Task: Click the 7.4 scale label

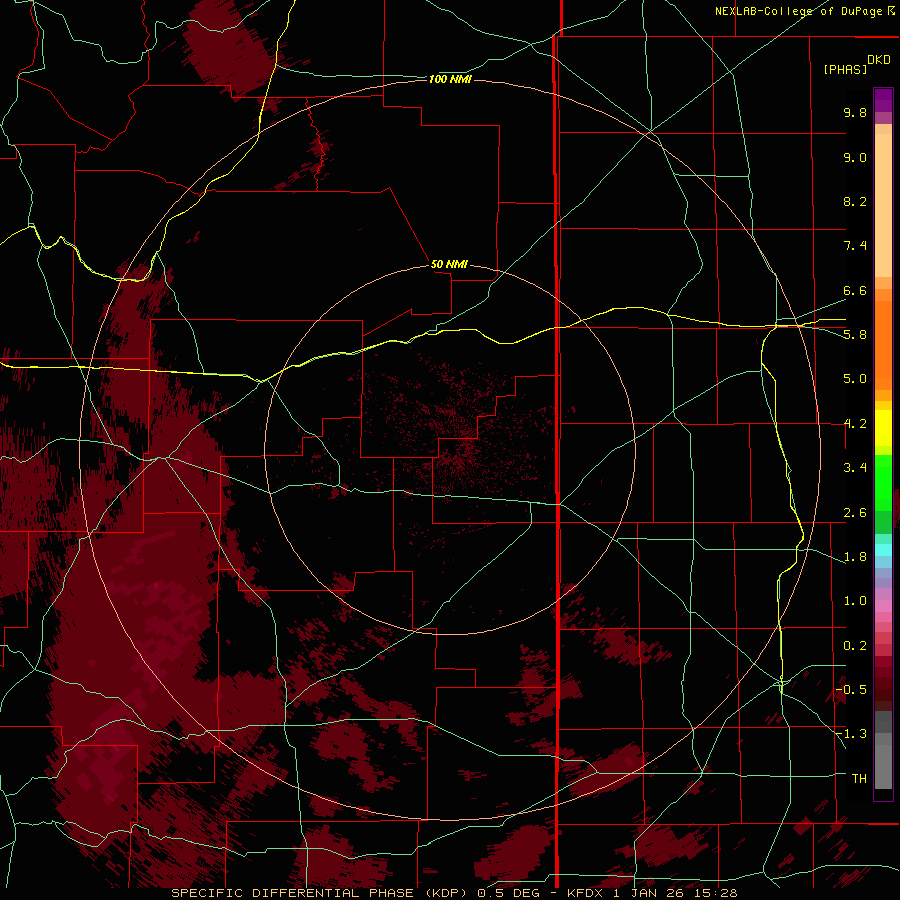Action: pyautogui.click(x=855, y=246)
